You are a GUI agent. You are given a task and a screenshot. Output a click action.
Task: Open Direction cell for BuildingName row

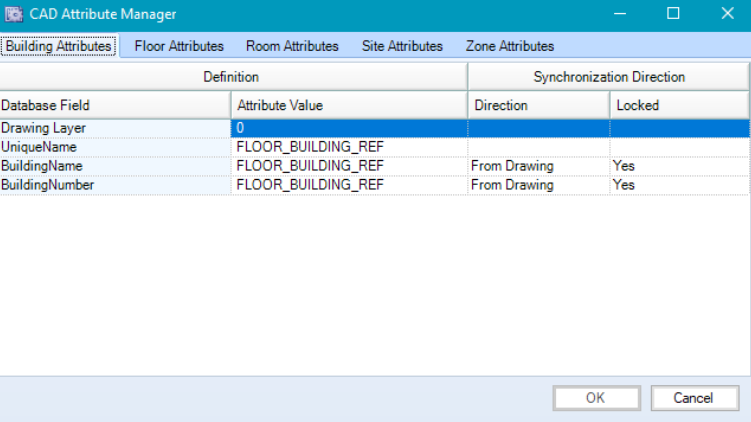[538, 166]
